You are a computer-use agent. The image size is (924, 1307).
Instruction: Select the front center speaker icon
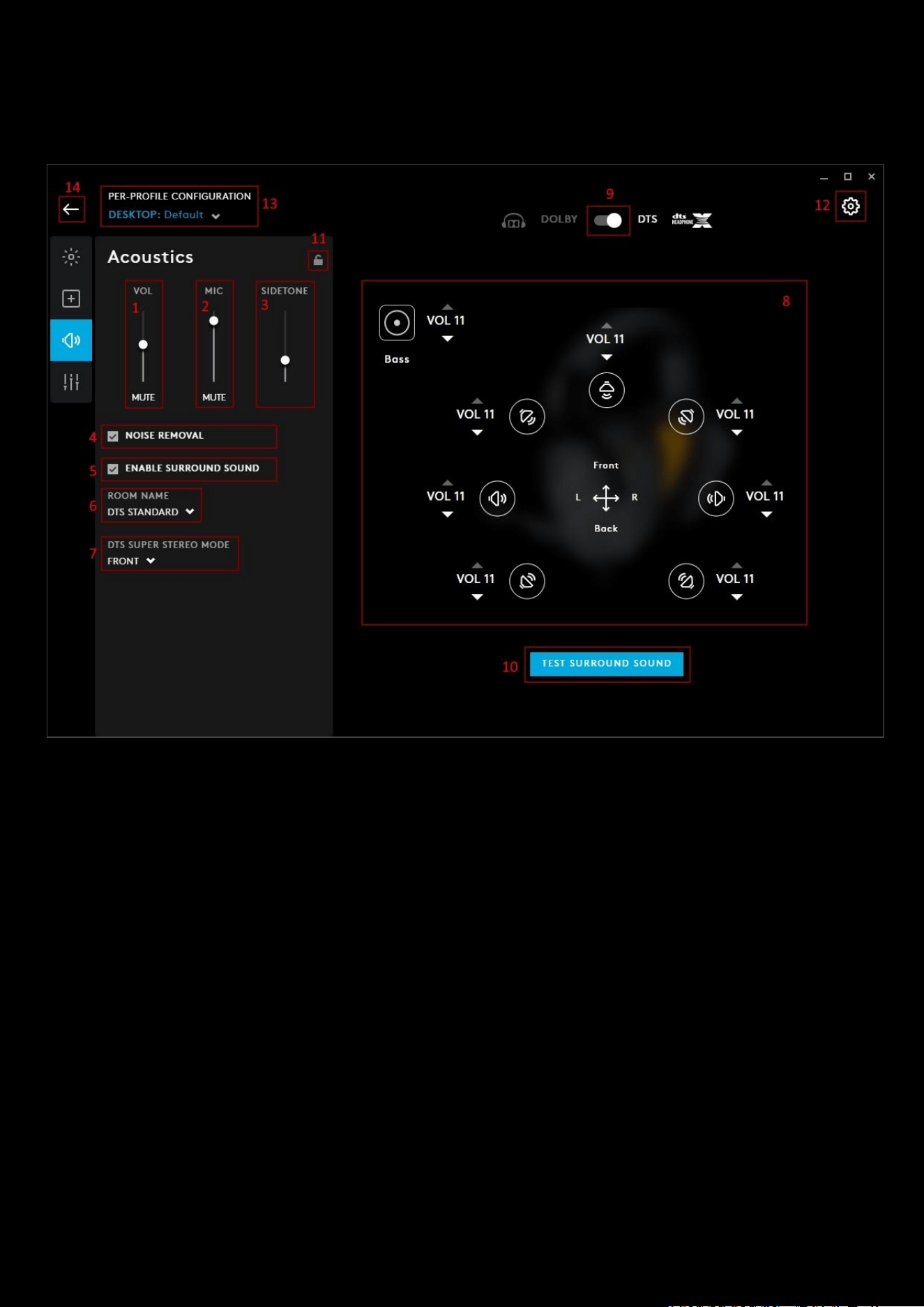click(x=607, y=390)
